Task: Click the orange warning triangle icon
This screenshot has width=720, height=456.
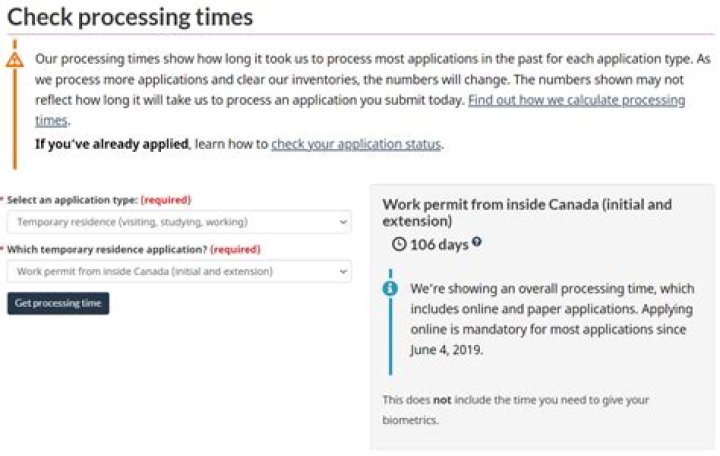Action: pyautogui.click(x=15, y=59)
